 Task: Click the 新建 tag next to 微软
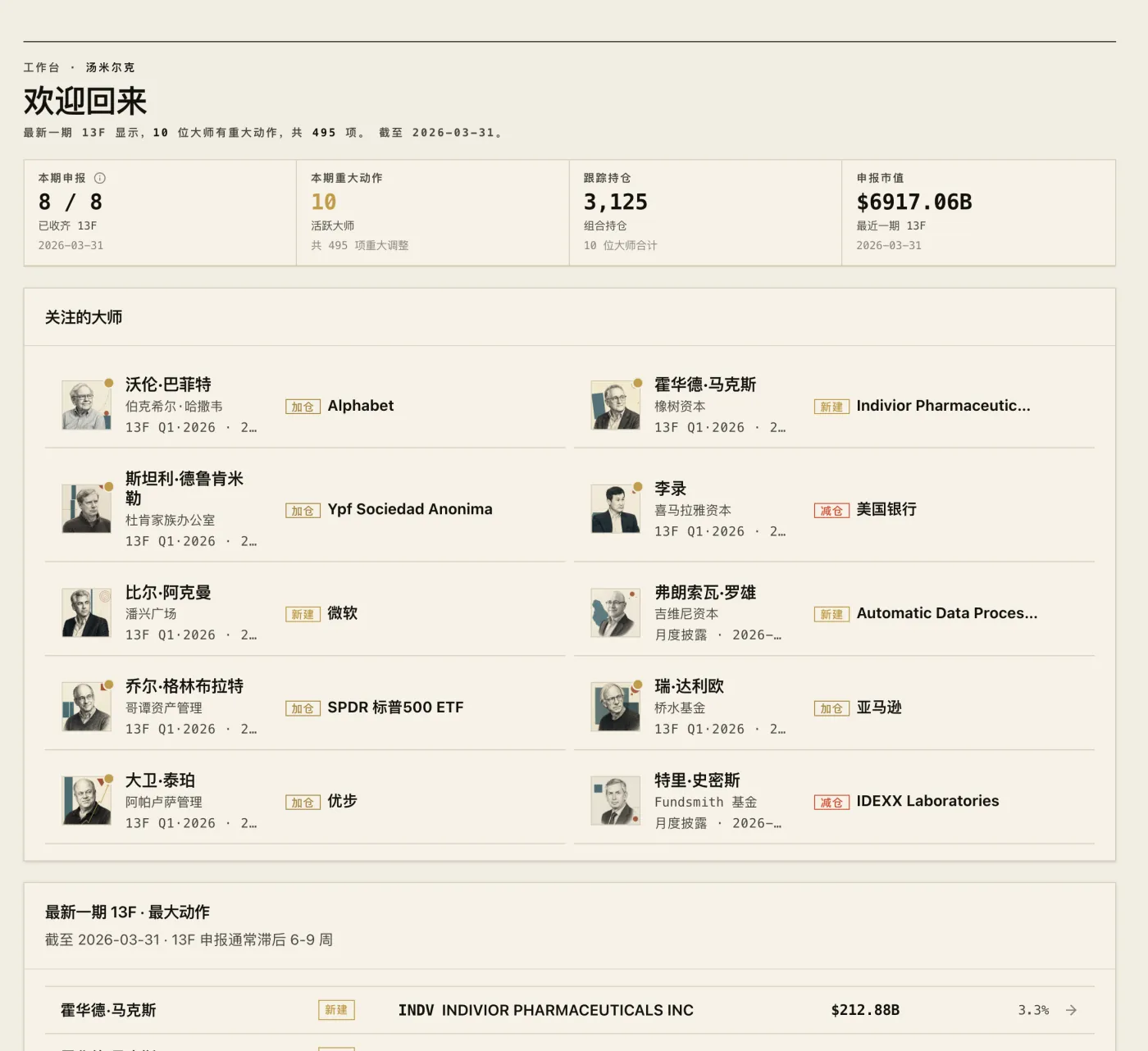click(x=303, y=614)
